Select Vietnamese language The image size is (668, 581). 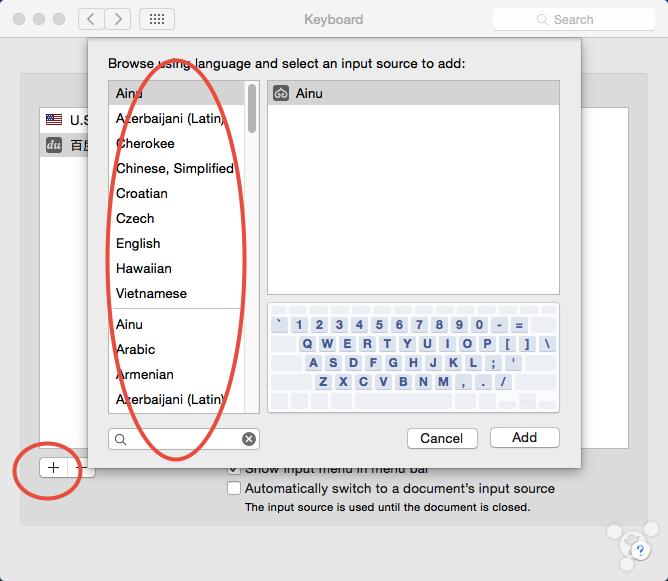(x=177, y=293)
